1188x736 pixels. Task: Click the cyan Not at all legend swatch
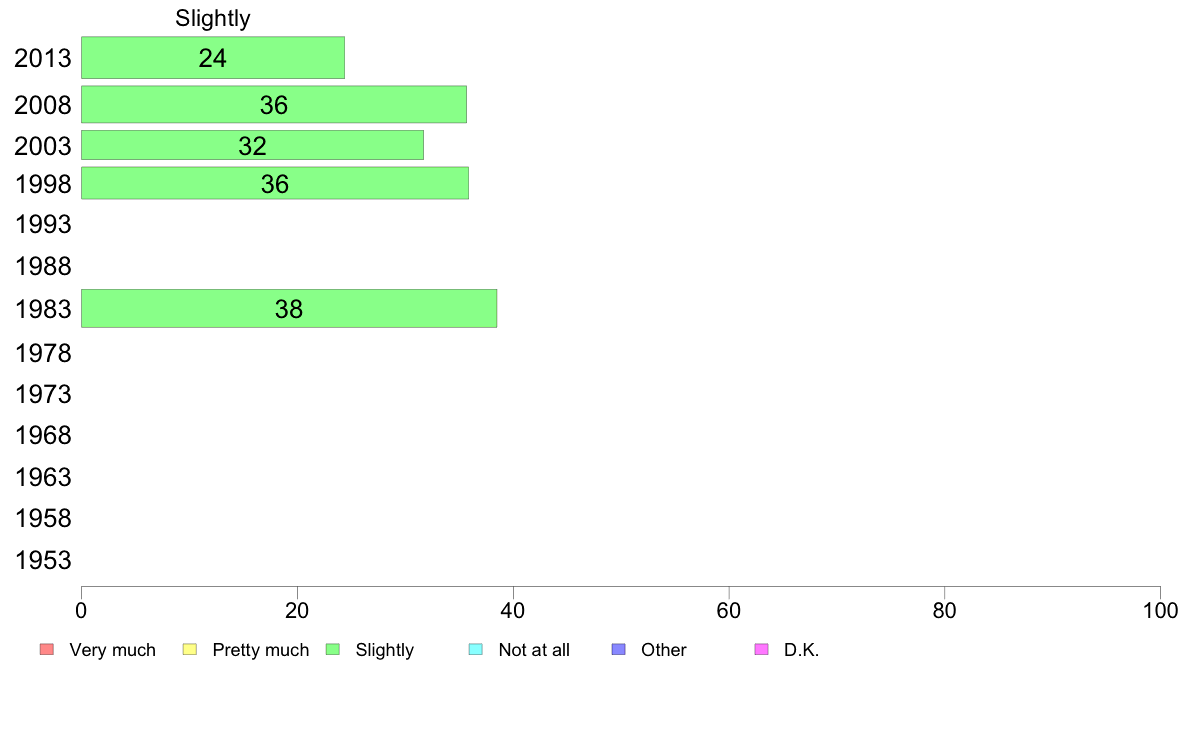476,650
